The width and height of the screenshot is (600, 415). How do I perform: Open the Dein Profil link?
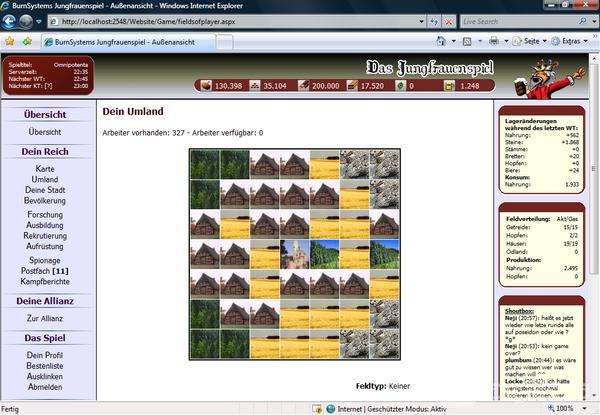tap(45, 355)
